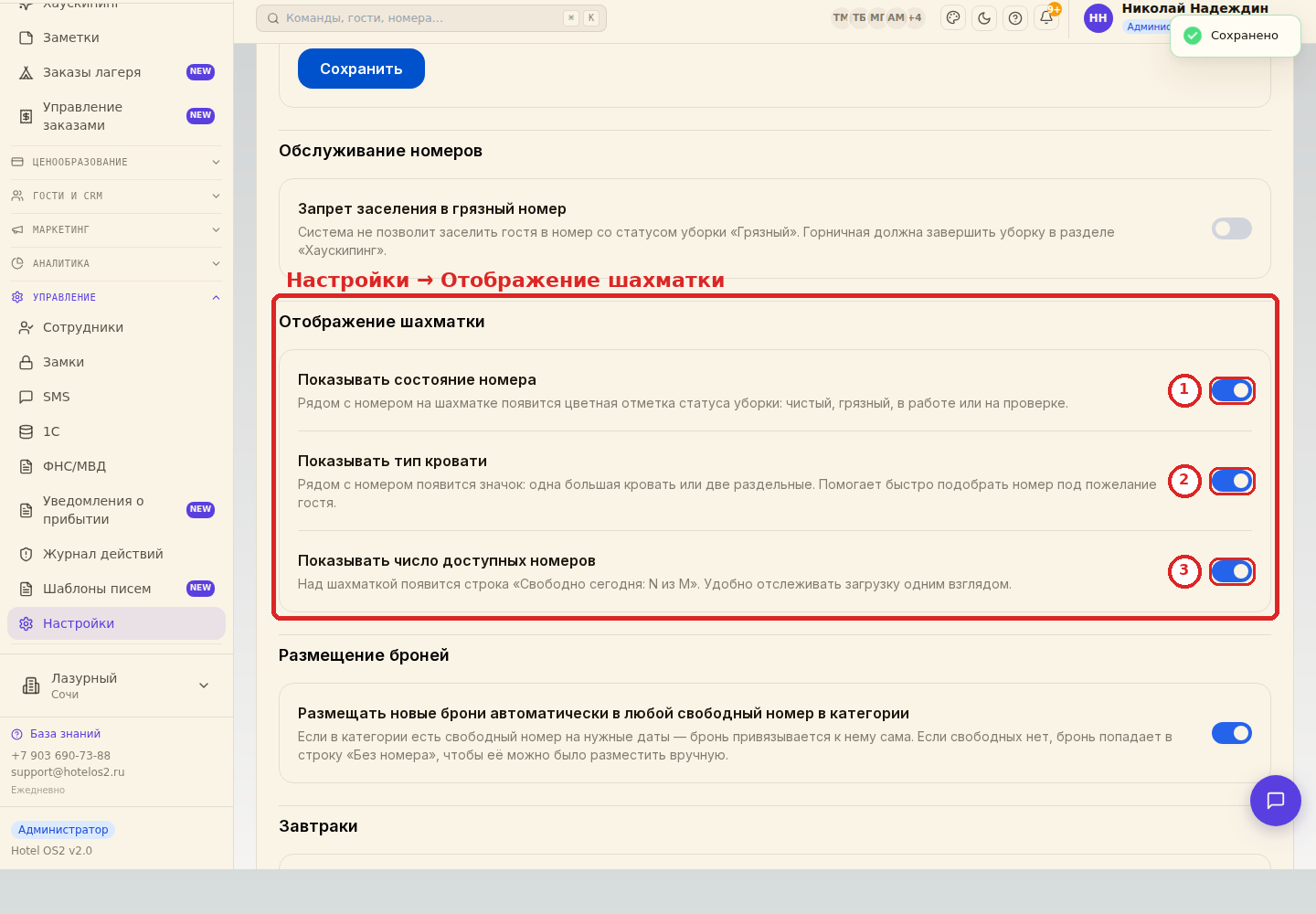Click the Лазурный hotel building icon
The image size is (1316, 914).
31,685
